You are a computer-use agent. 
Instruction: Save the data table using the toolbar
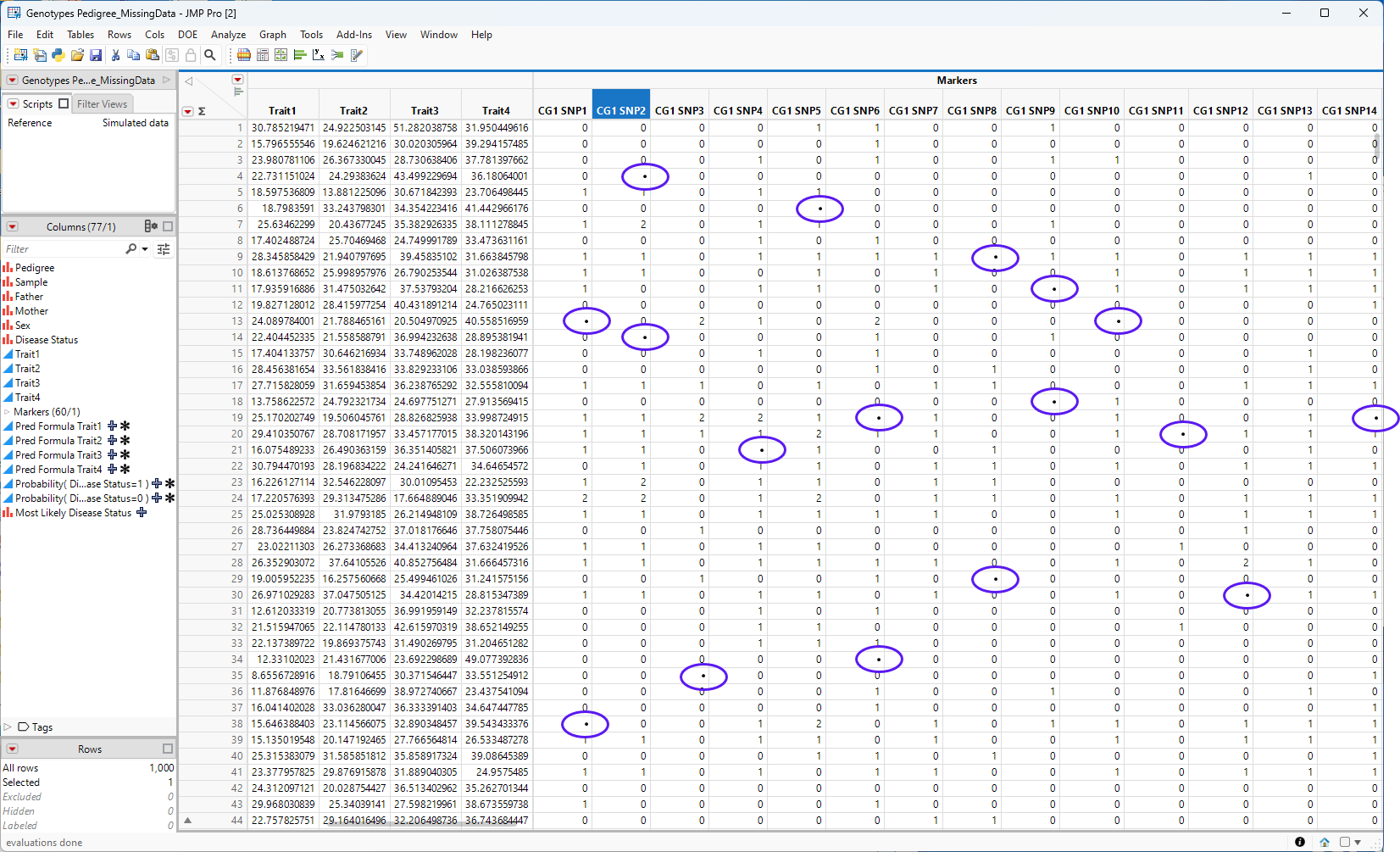tap(96, 55)
